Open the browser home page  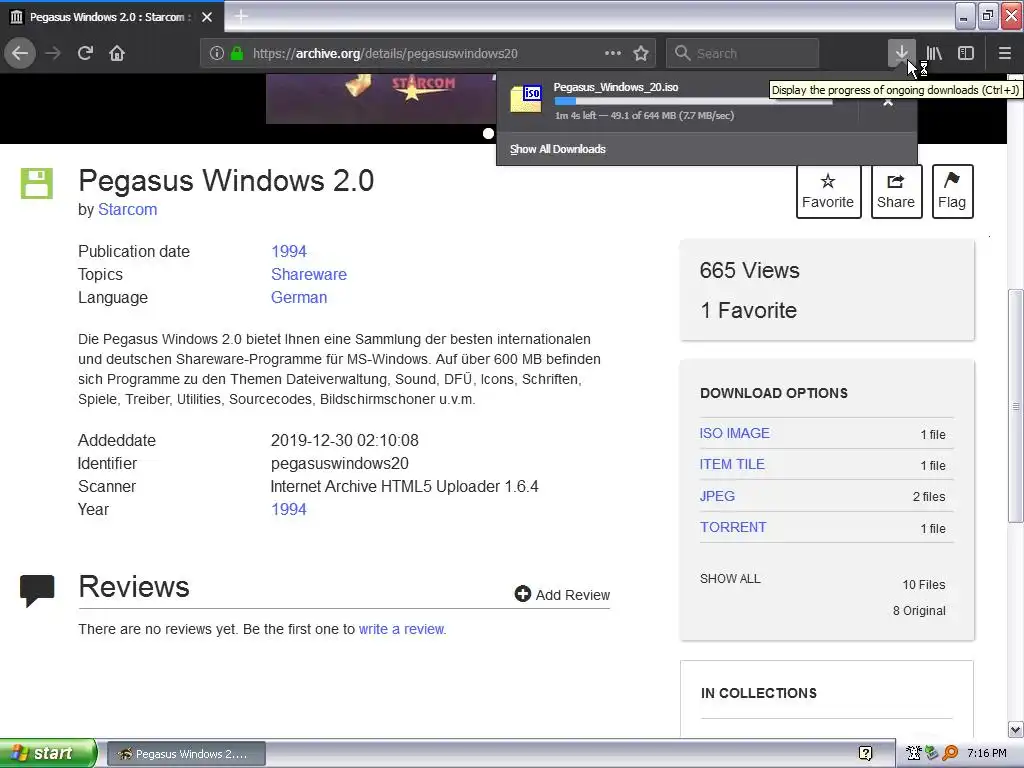[117, 53]
